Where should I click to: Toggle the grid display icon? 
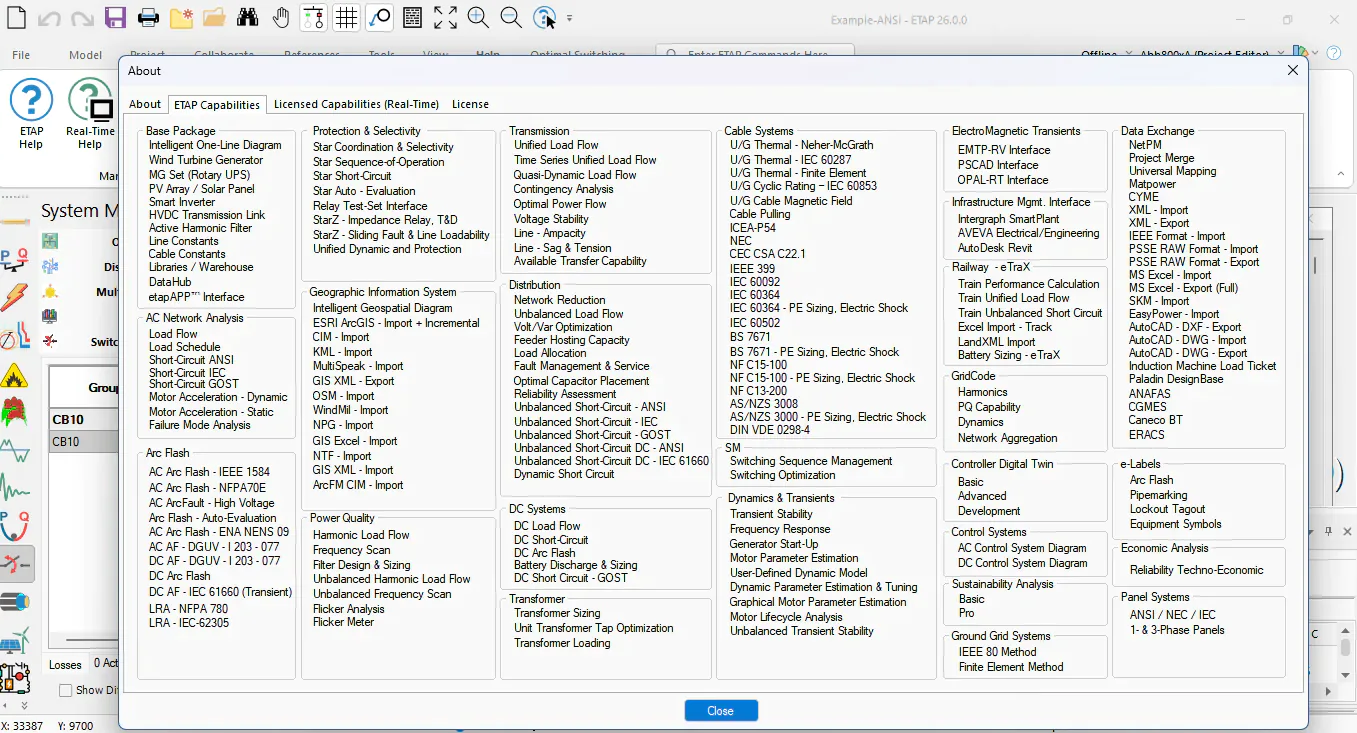[x=346, y=17]
